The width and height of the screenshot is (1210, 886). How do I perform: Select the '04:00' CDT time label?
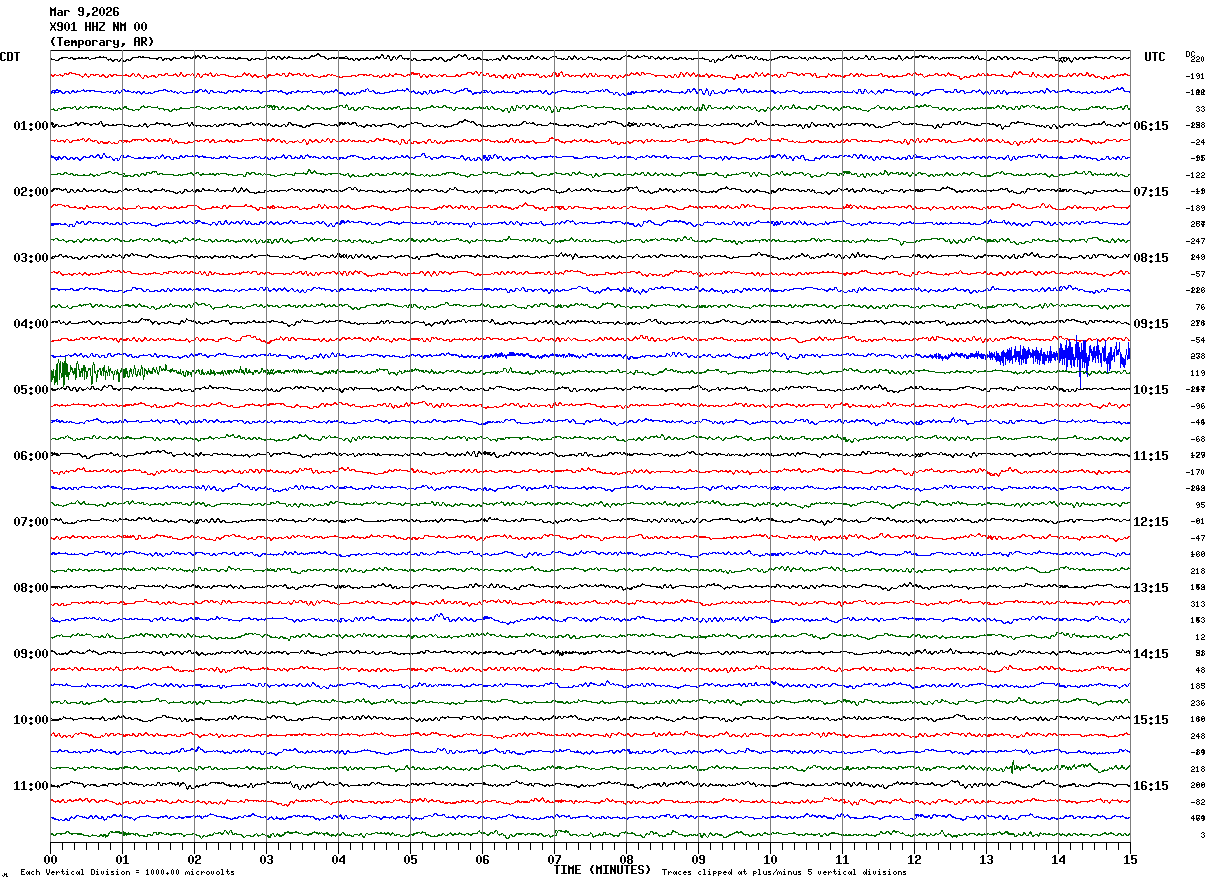[31, 324]
